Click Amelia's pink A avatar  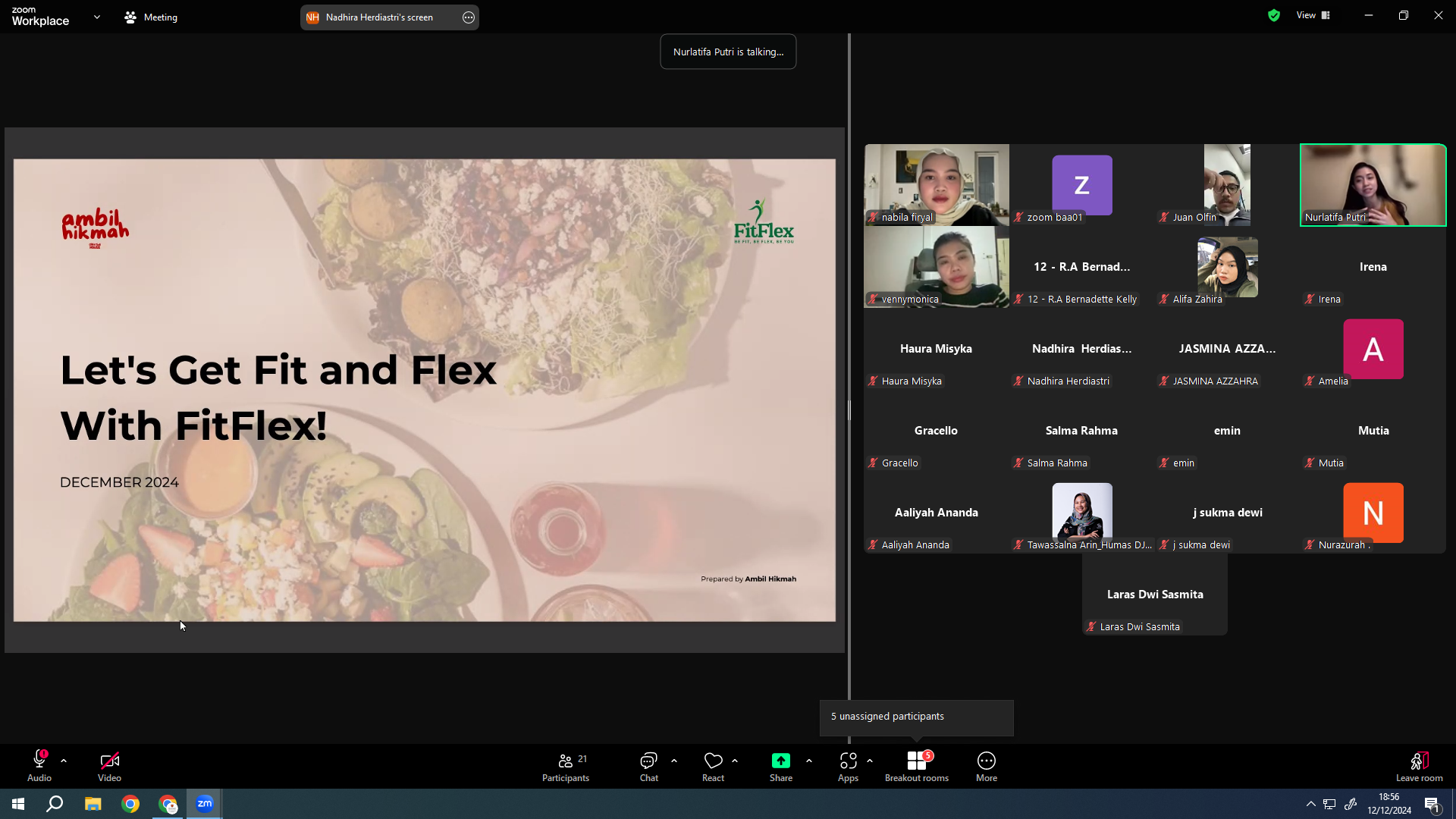[x=1373, y=349]
